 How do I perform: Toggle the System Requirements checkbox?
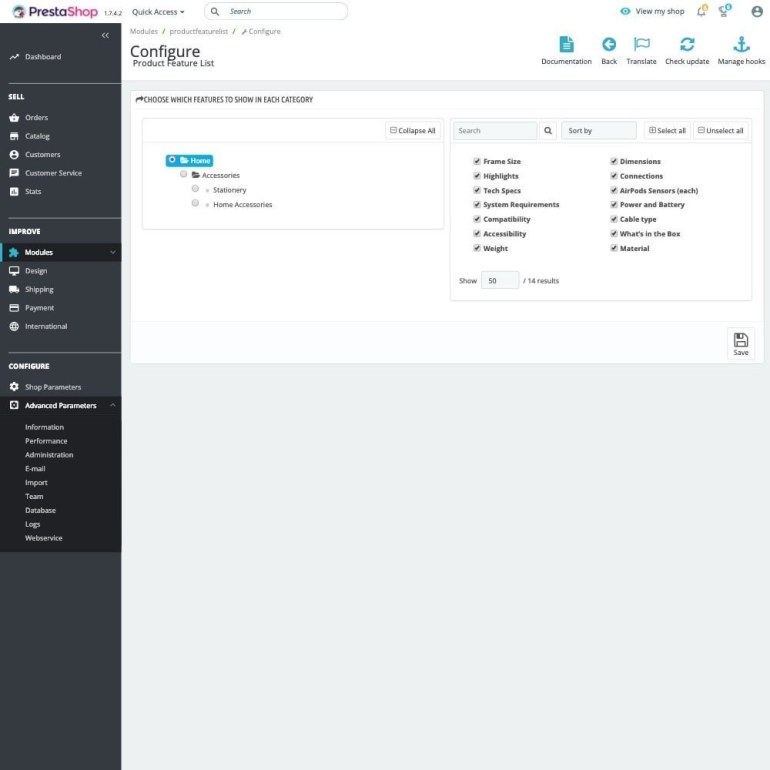[x=476, y=204]
